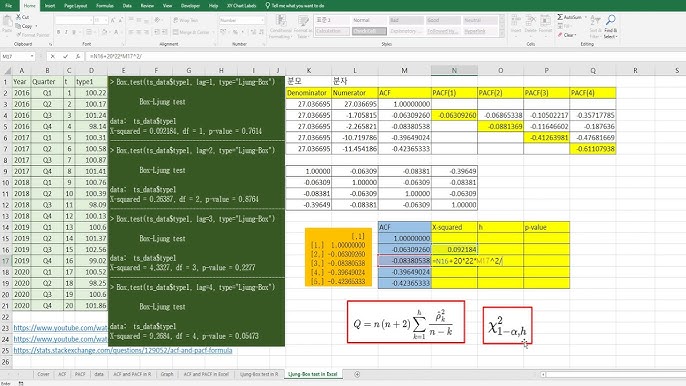
Task: Open the Formulas ribbon tab
Action: point(105,6)
